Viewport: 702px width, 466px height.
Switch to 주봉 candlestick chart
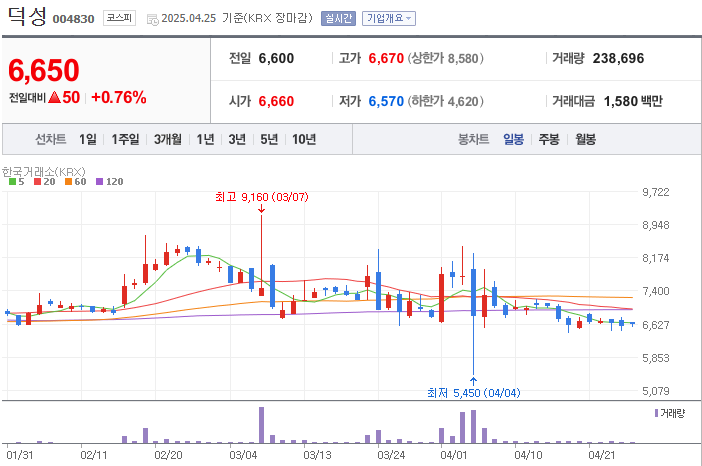[x=549, y=139]
